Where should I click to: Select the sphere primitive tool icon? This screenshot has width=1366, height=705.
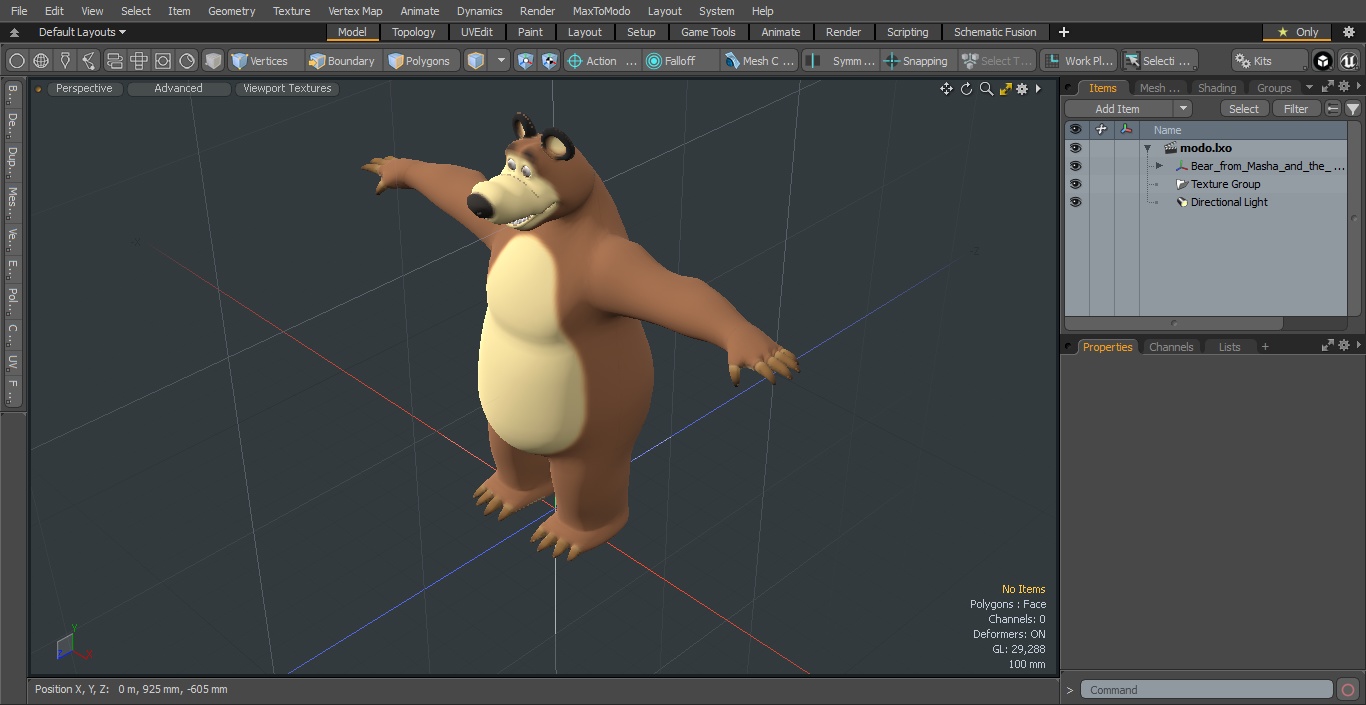(x=16, y=61)
